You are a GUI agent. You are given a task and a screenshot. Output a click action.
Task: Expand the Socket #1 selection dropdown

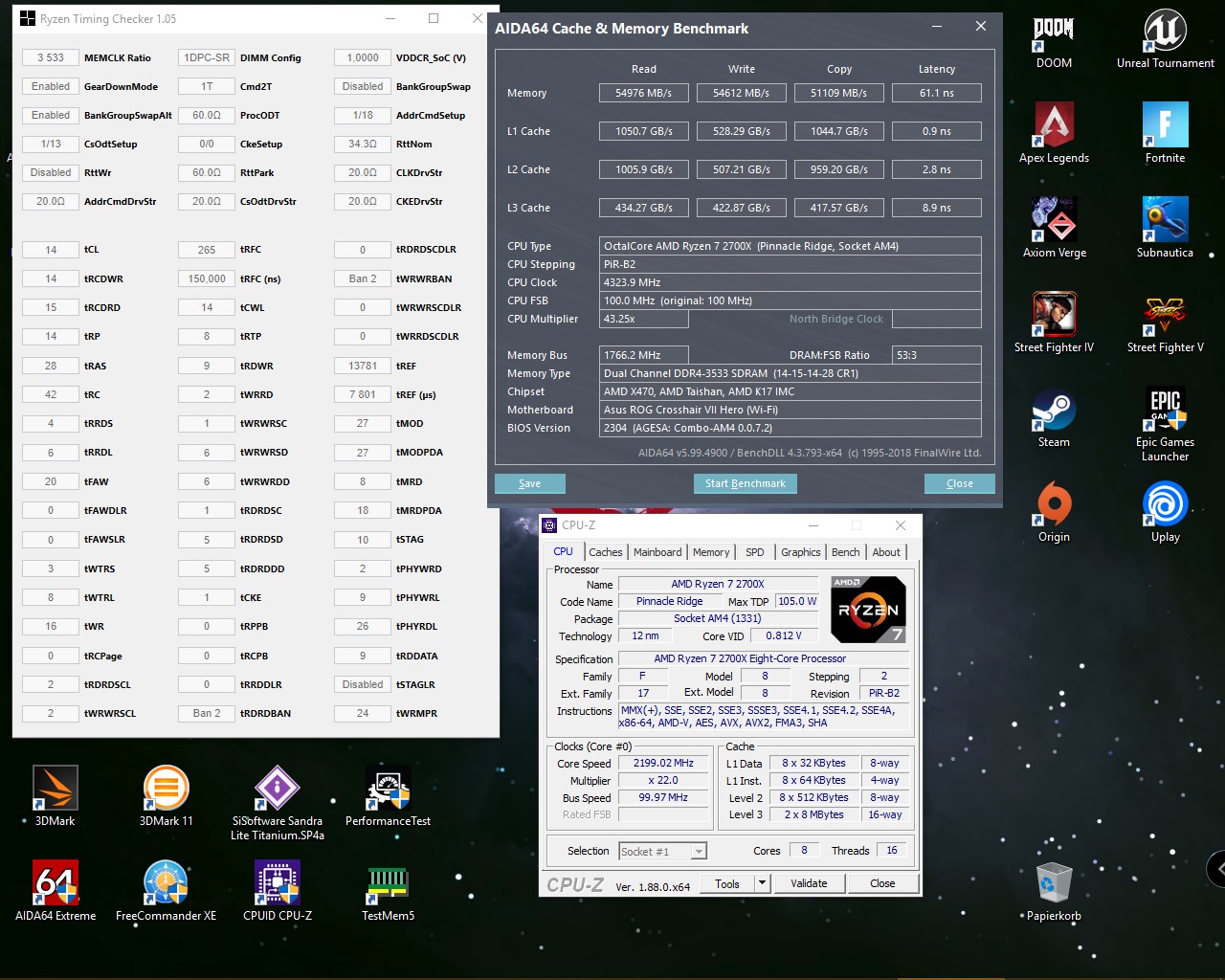[x=699, y=851]
